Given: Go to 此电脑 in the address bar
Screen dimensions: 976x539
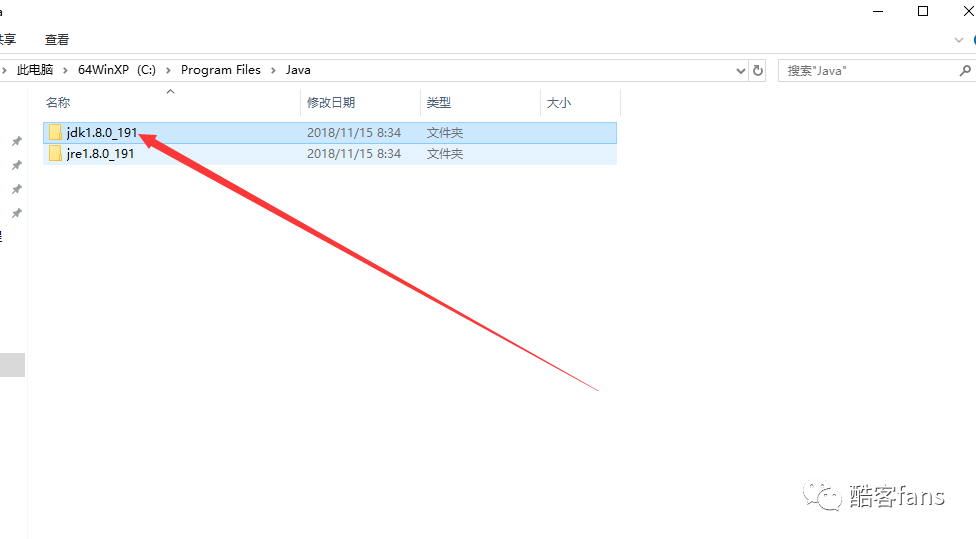Looking at the screenshot, I should [x=35, y=70].
